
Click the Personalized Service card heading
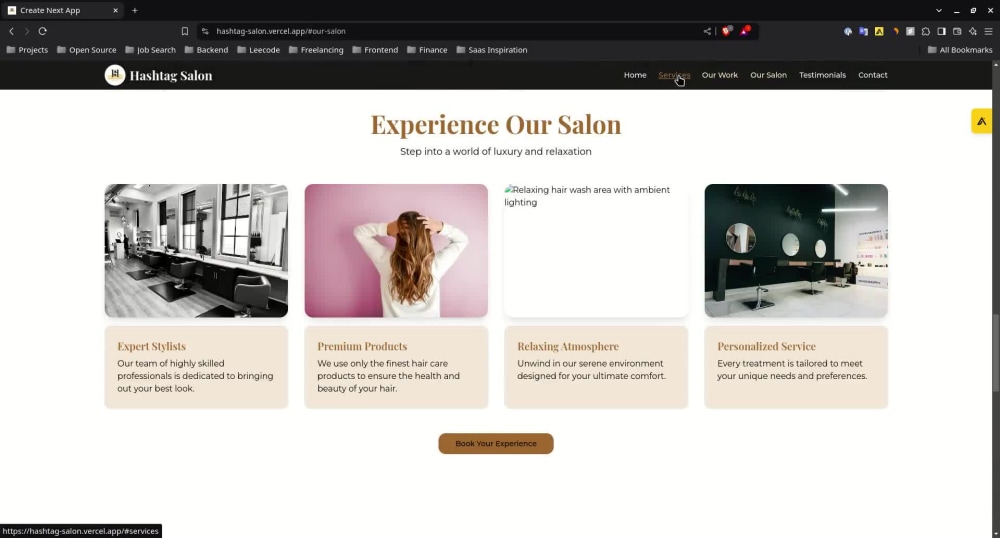(766, 347)
